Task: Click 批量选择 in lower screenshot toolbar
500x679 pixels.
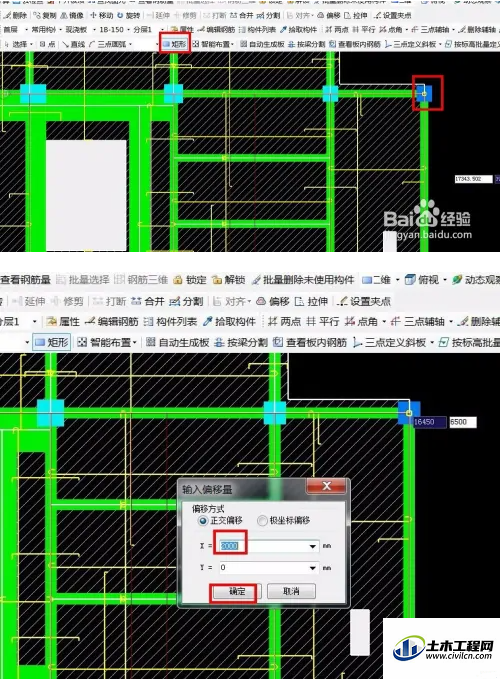Action: (83, 280)
